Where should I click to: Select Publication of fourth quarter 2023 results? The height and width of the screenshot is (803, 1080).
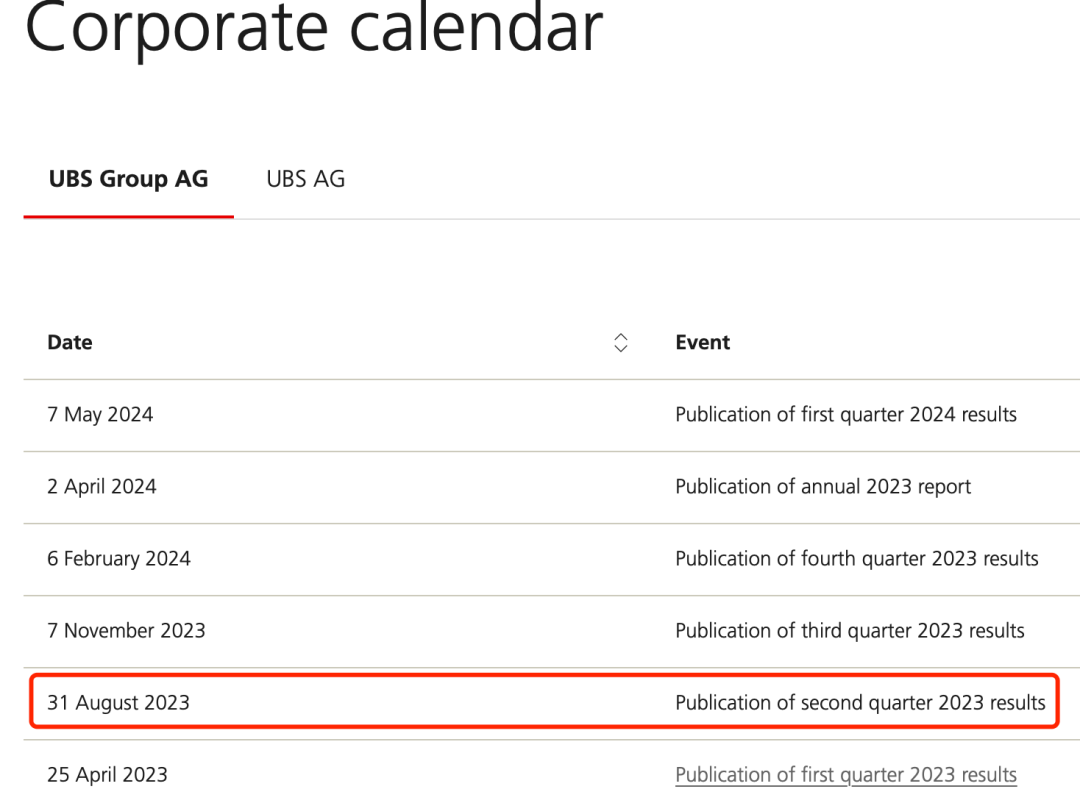click(x=857, y=559)
